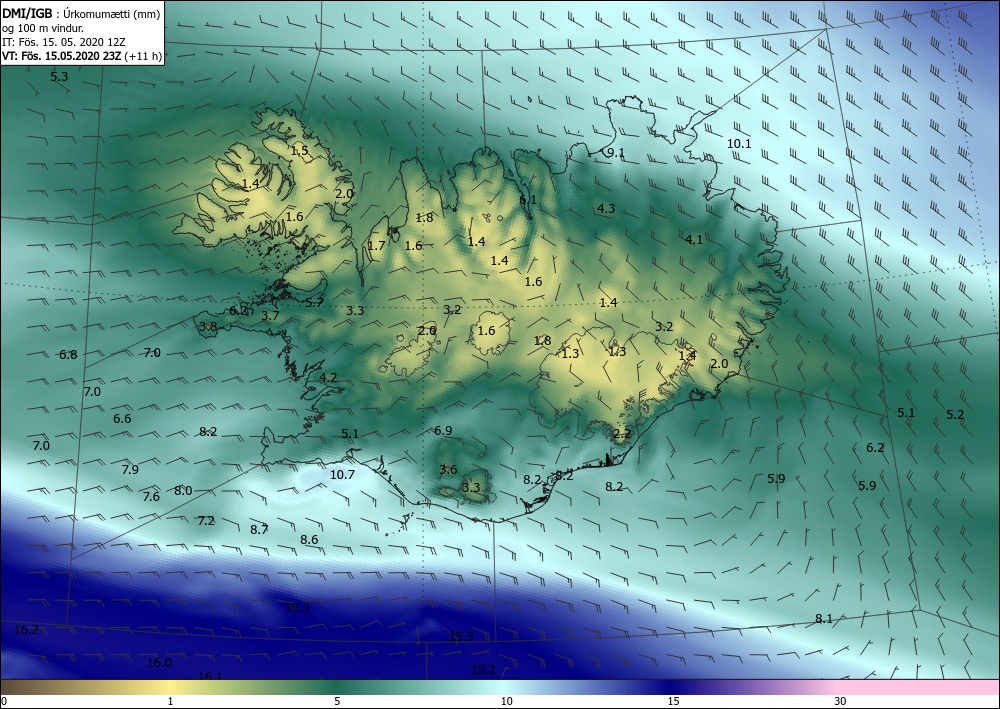Click the value 3.6 on the map
The height and width of the screenshot is (709, 1000).
click(448, 470)
